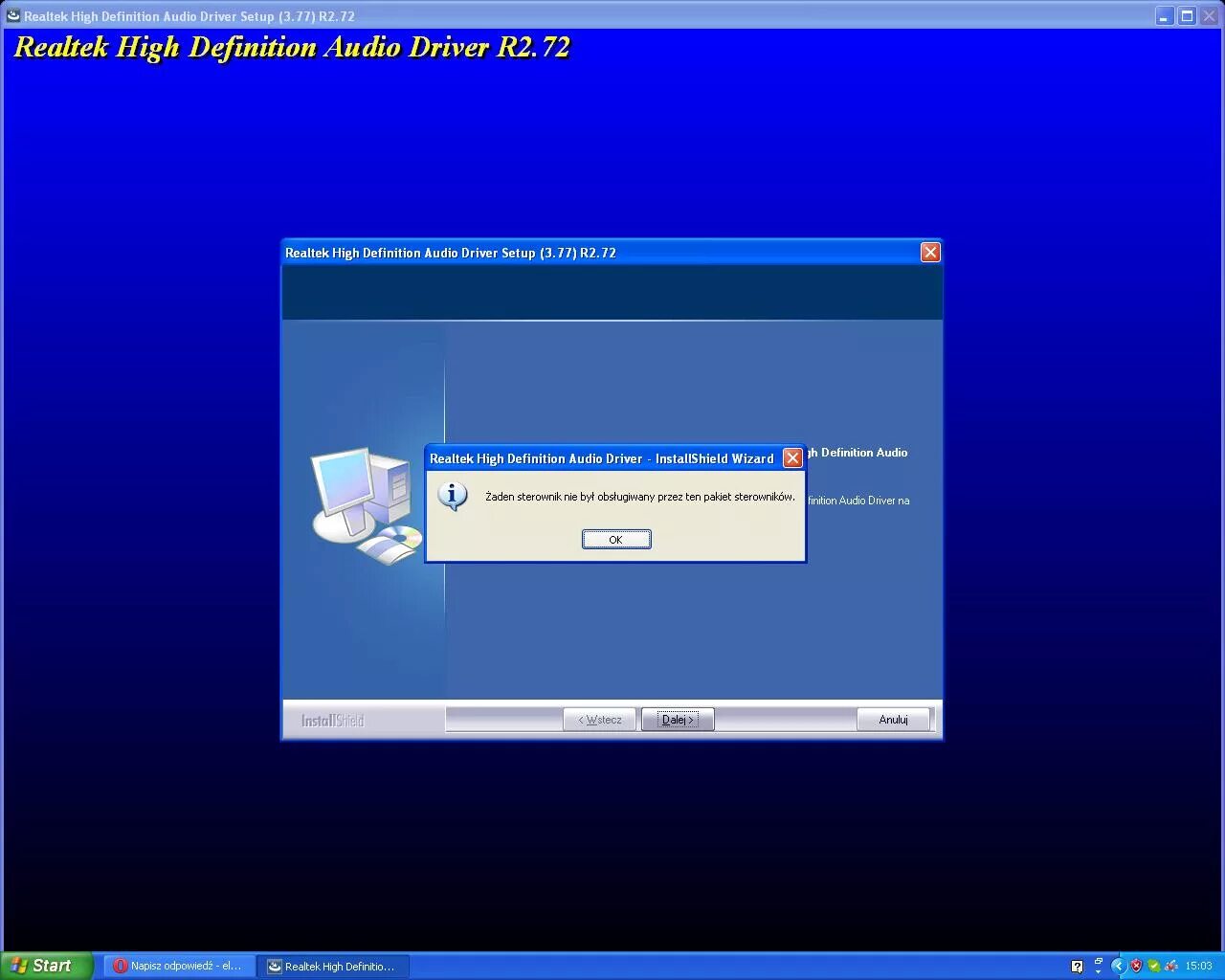
Task: Open the antivirus fish icon in system tray
Action: [1171, 966]
